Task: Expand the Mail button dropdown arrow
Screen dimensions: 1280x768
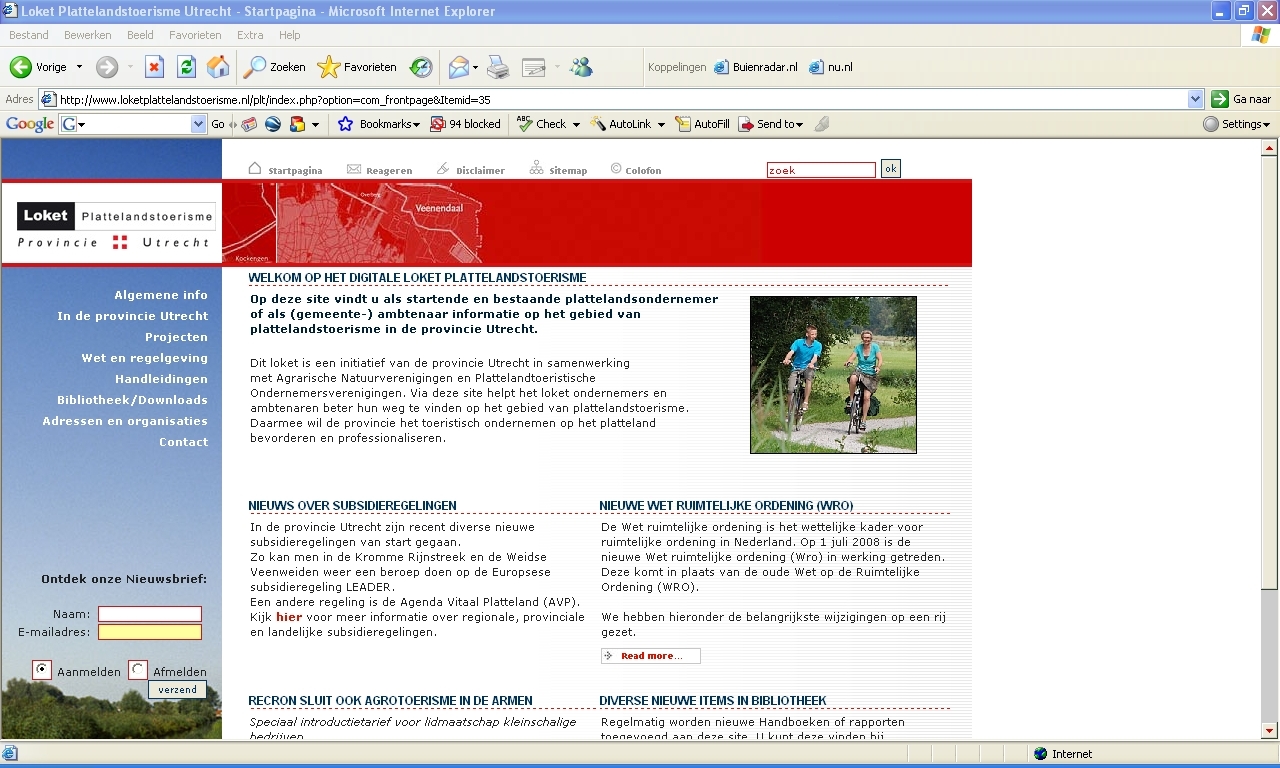Action: click(x=476, y=67)
